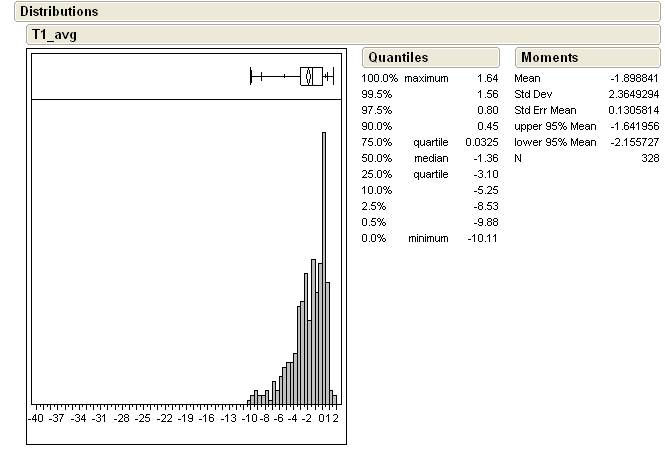The width and height of the screenshot is (665, 452).
Task: Click the -10 label on histogram axis
Action: 250,418
